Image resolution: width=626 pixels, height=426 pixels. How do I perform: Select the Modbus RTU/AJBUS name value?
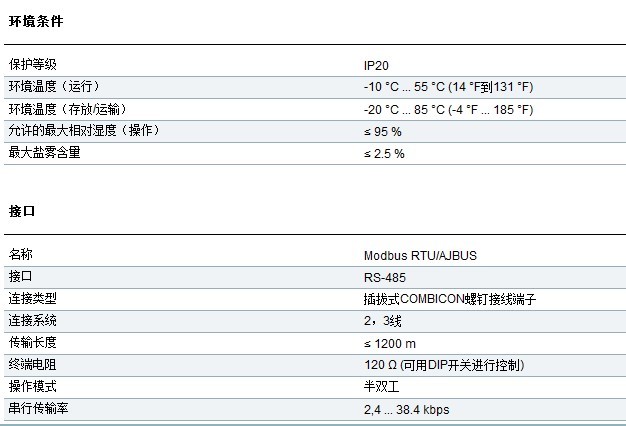(420, 255)
